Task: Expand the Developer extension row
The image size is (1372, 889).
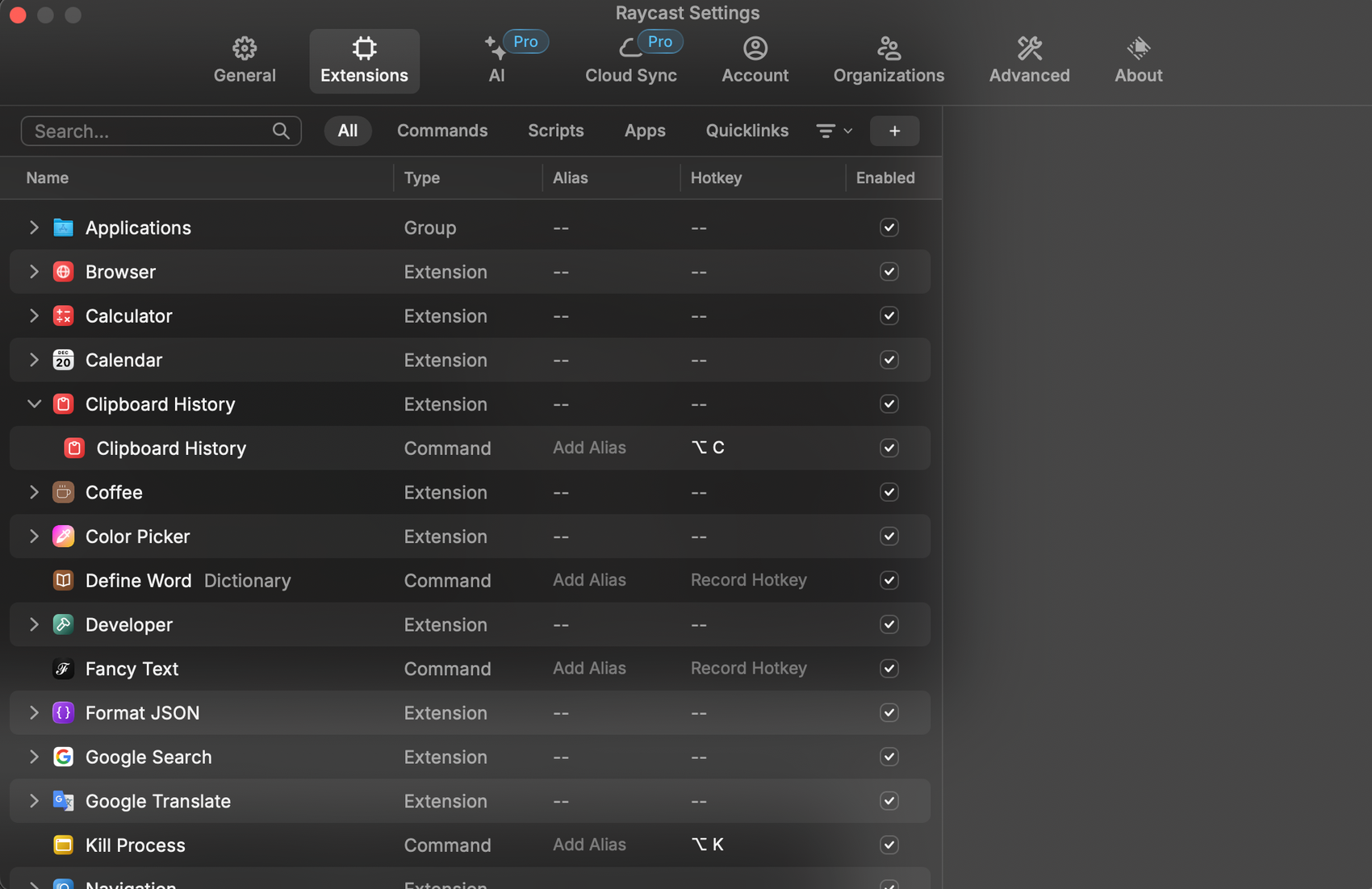Action: click(x=34, y=624)
